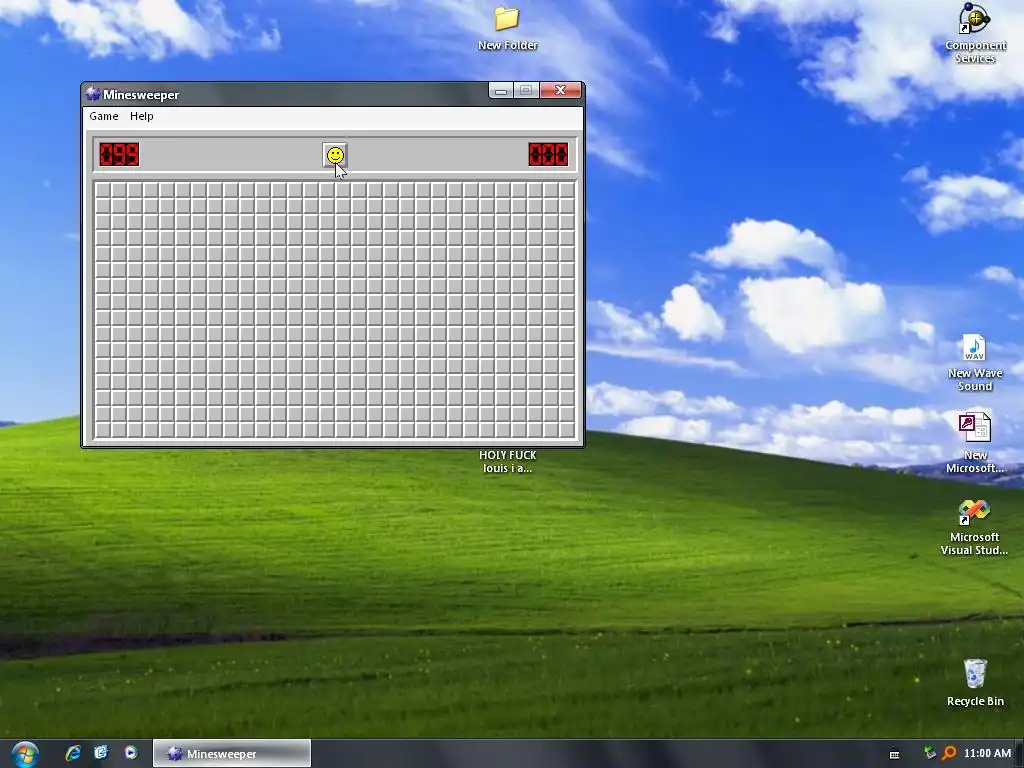Launch Internet Explorer from quick launch
Image resolution: width=1024 pixels, height=768 pixels.
73,753
